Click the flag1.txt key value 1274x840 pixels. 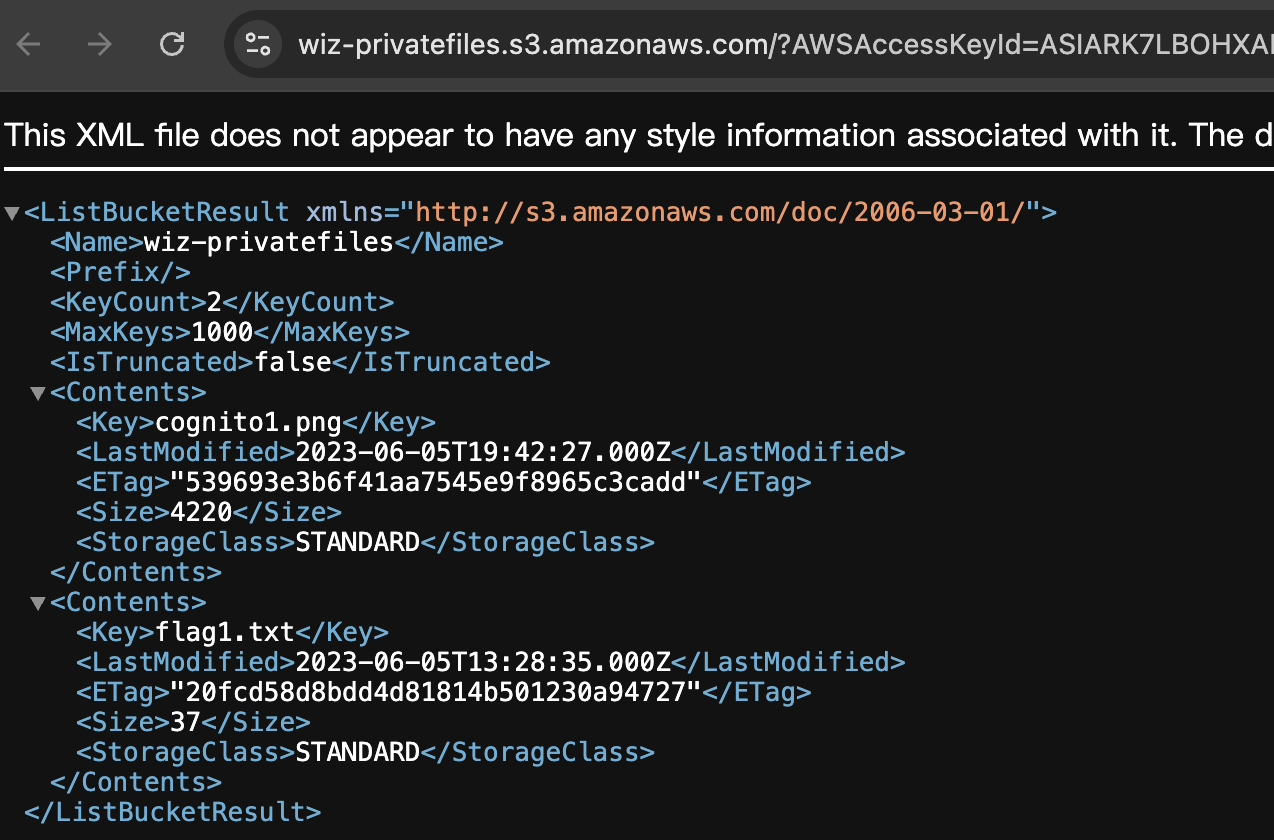(225, 632)
